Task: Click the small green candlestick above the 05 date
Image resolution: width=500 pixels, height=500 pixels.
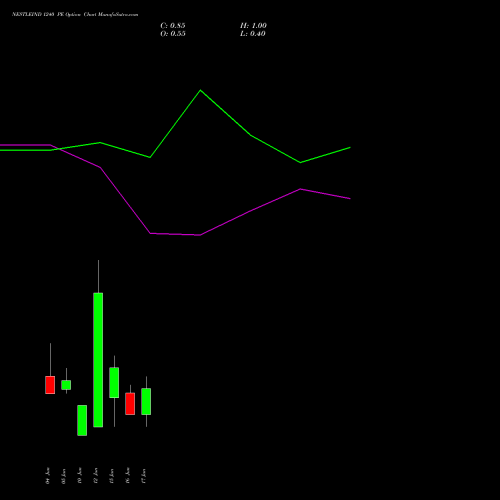Action: tap(66, 385)
